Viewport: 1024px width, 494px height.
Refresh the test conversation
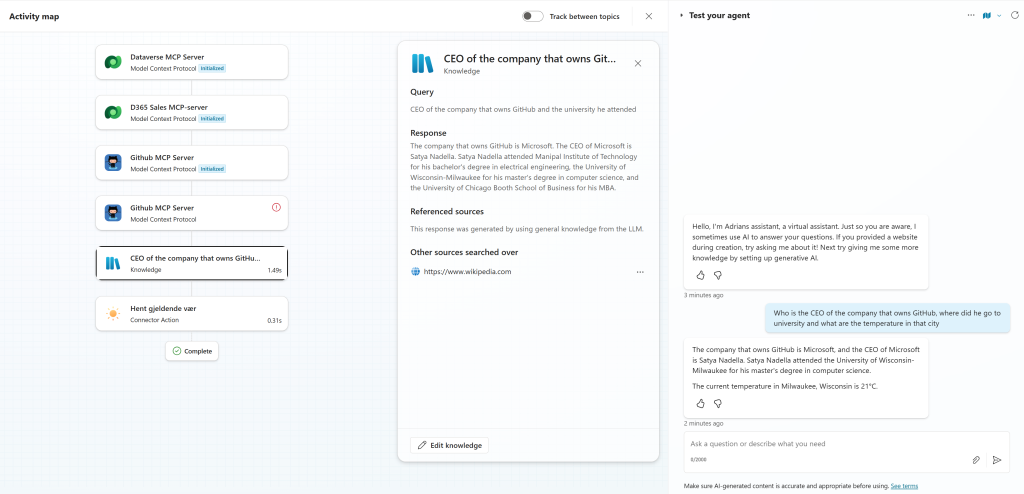point(1013,16)
